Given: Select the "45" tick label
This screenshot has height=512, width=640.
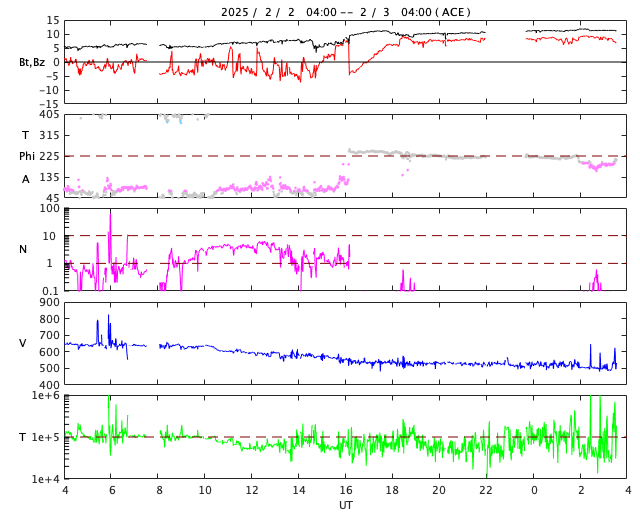Looking at the screenshot, I should [x=53, y=198].
